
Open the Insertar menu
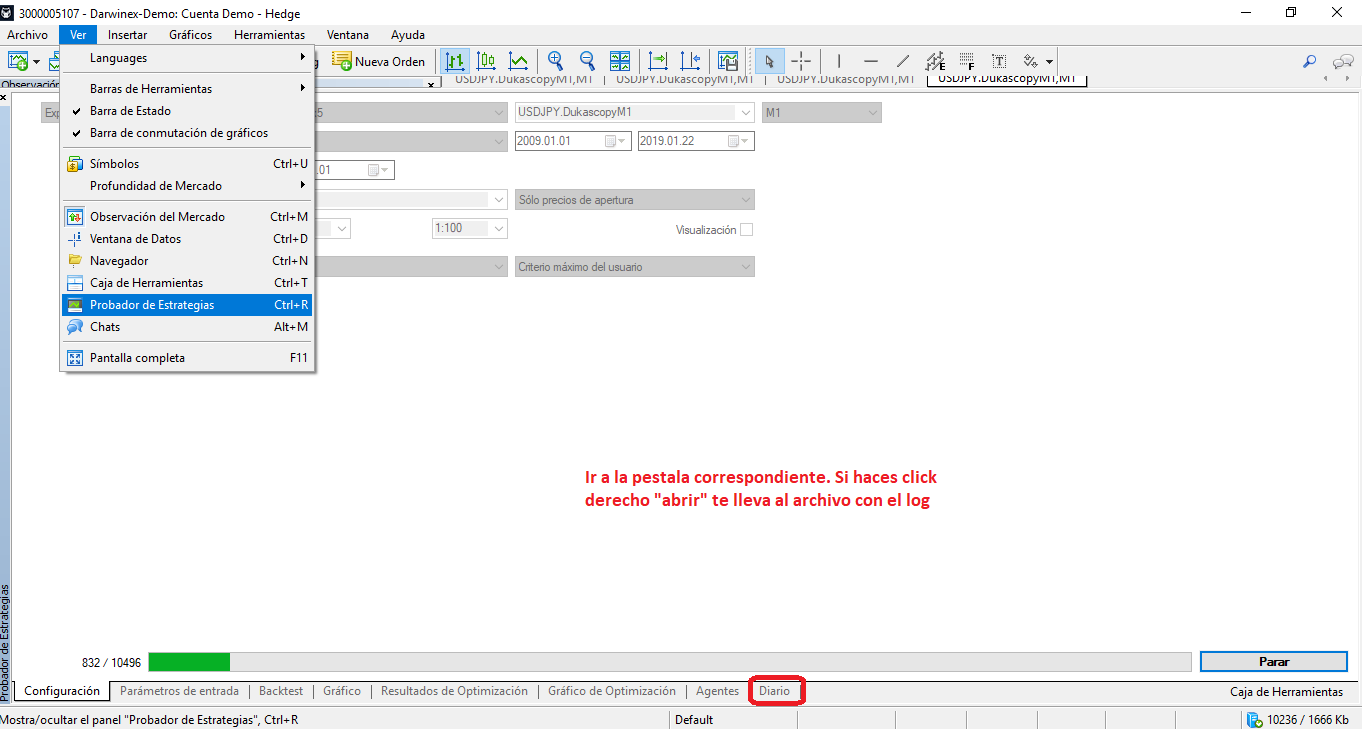[x=128, y=35]
